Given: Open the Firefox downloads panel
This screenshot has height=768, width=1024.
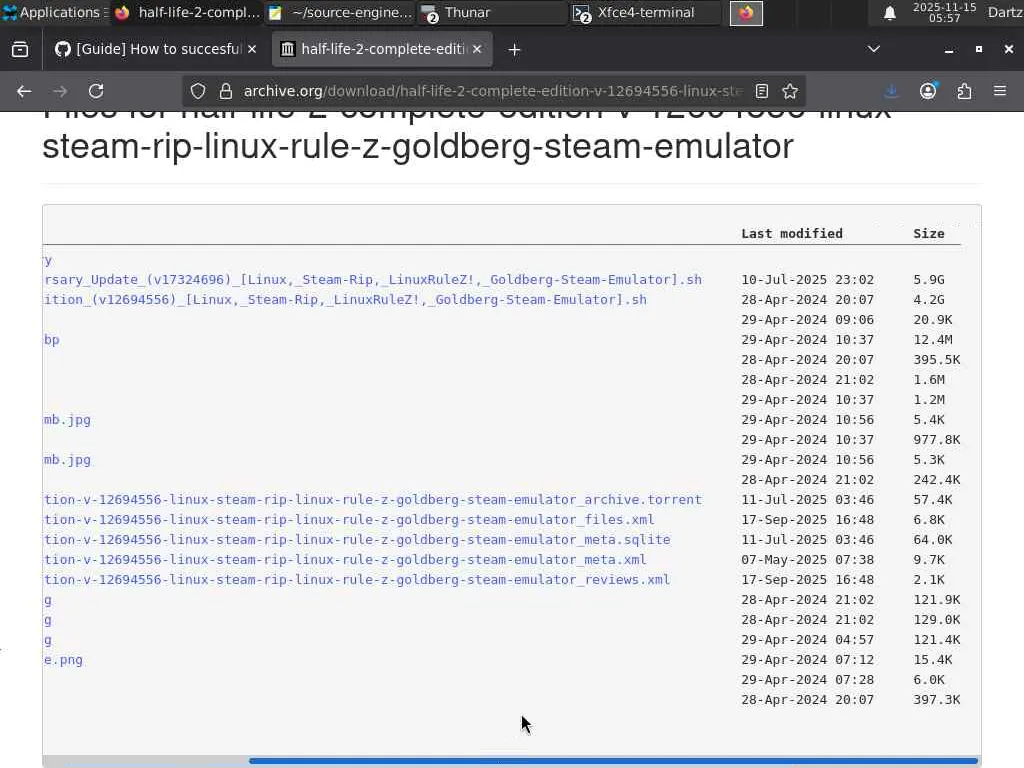Looking at the screenshot, I should (x=891, y=91).
